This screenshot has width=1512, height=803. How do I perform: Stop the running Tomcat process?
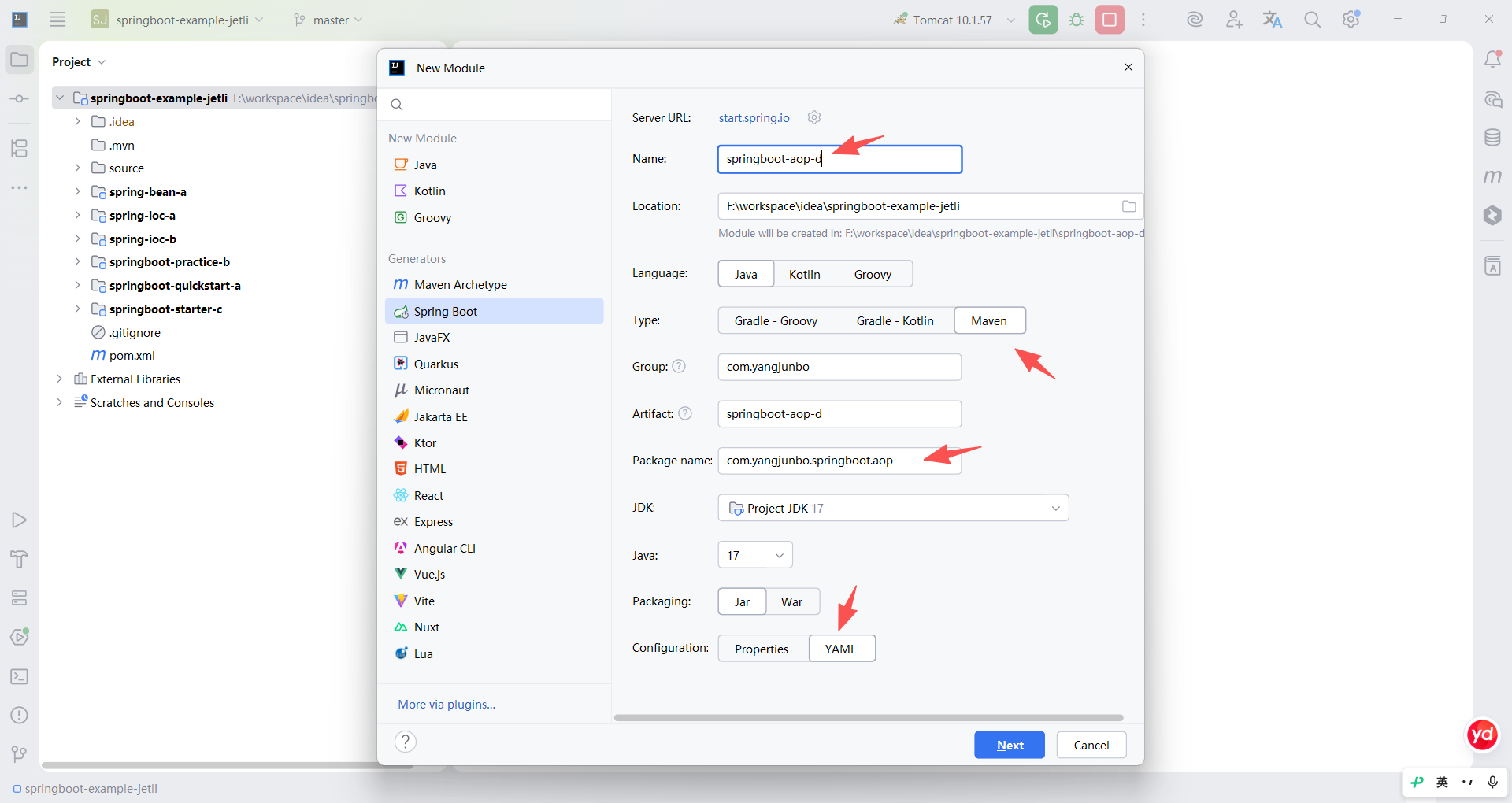(1110, 20)
